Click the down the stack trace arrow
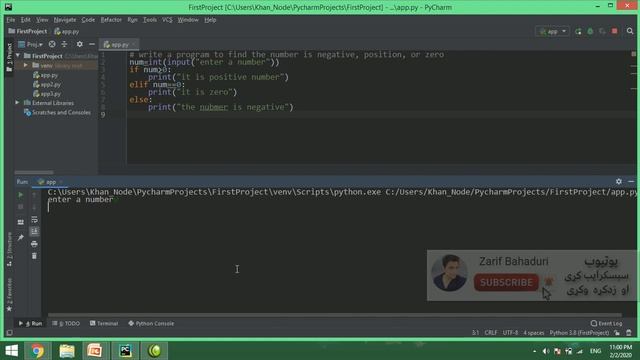Viewport: 640px width, 360px height. tap(34, 207)
